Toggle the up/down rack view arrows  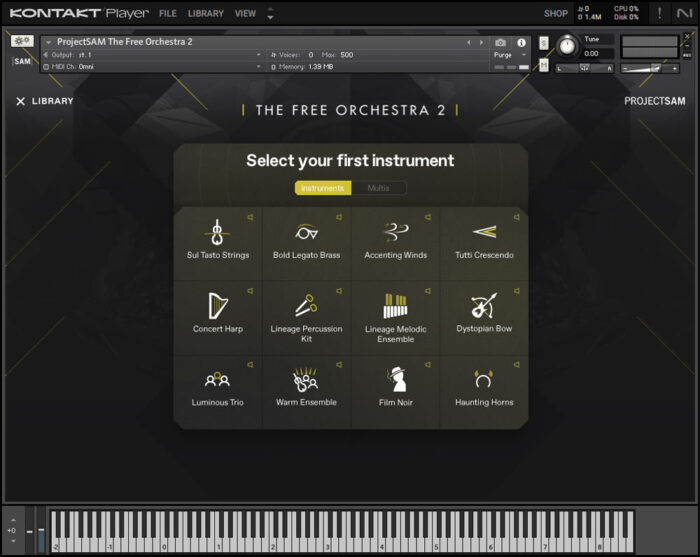click(x=270, y=13)
